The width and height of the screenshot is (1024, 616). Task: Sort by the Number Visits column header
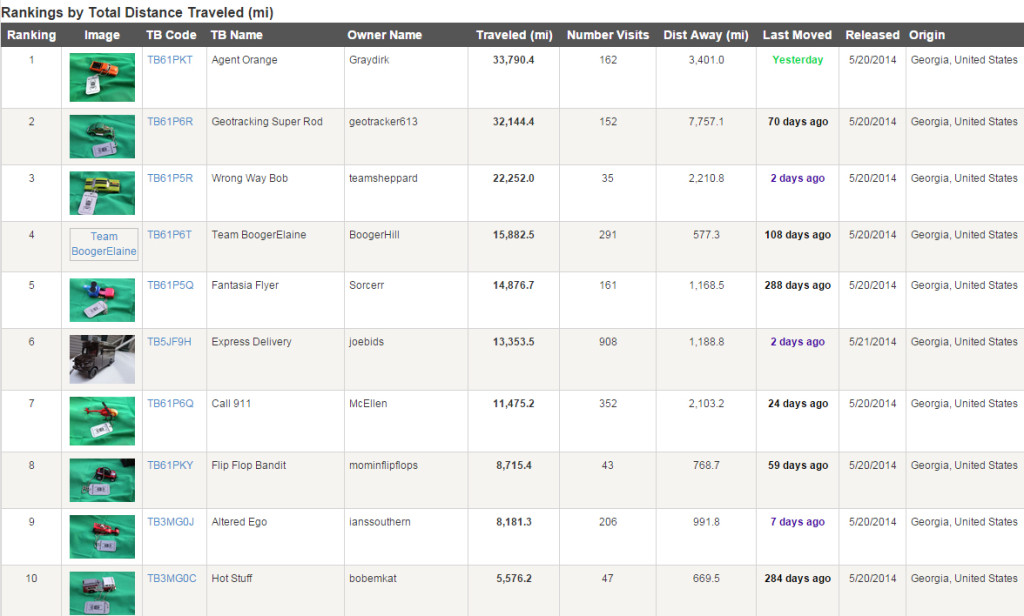608,34
